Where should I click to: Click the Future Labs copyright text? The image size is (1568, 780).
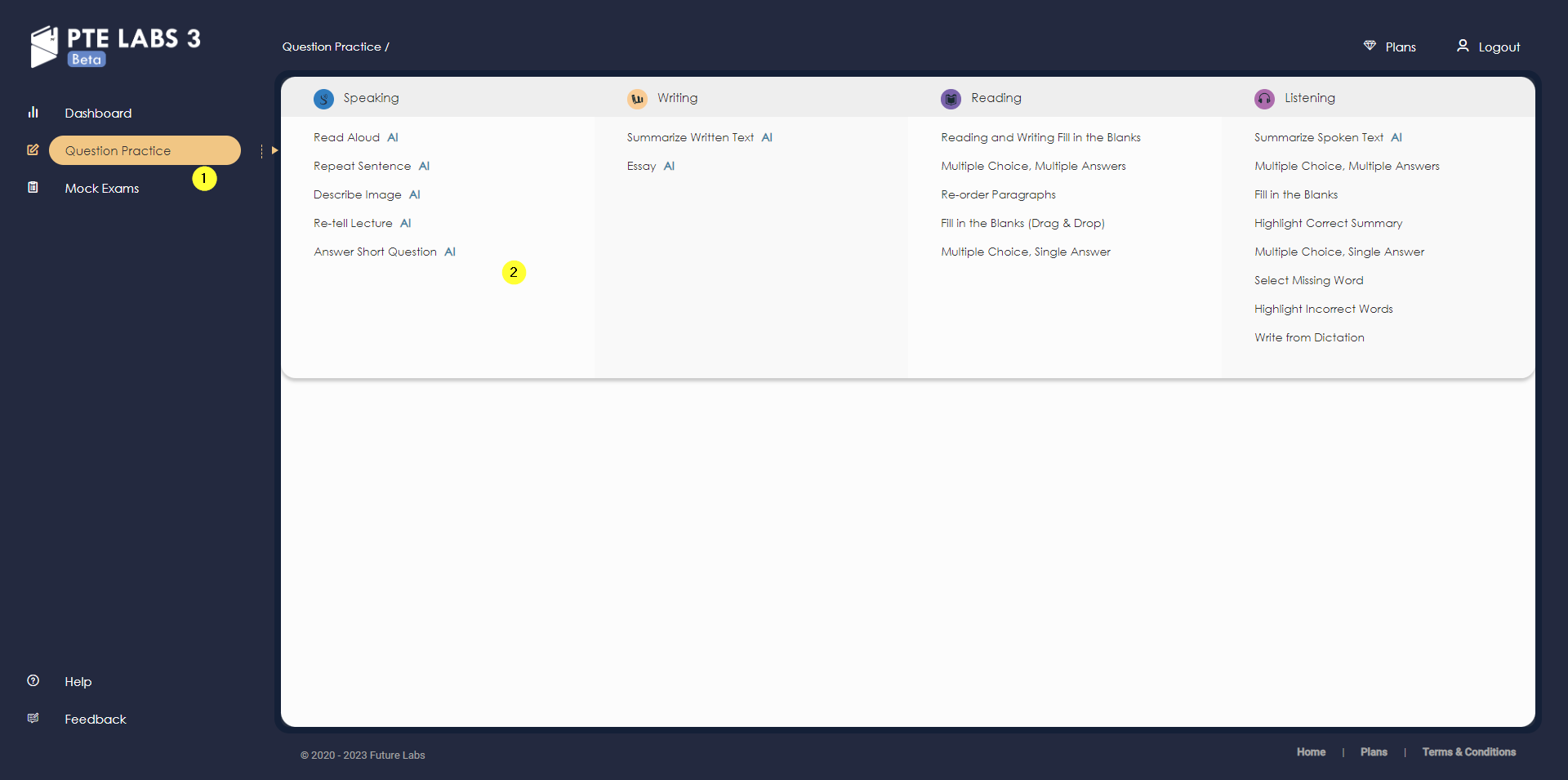pos(363,755)
